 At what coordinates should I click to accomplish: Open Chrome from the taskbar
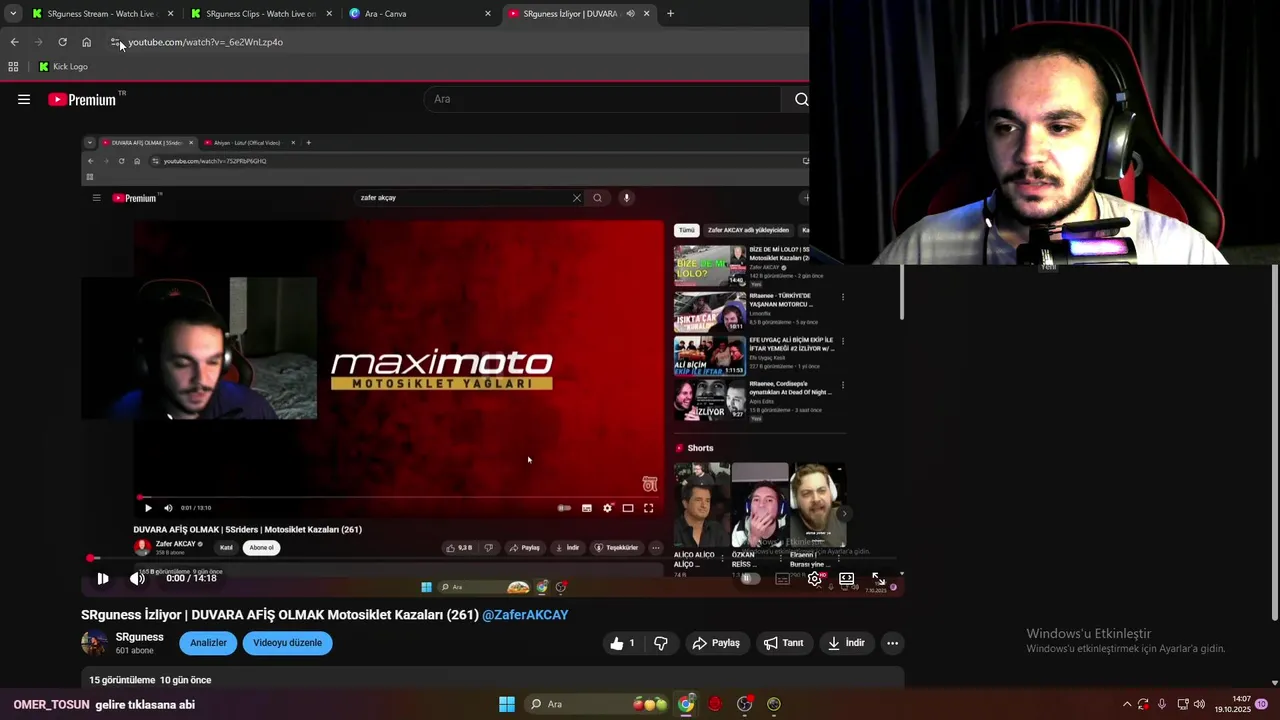pos(685,704)
